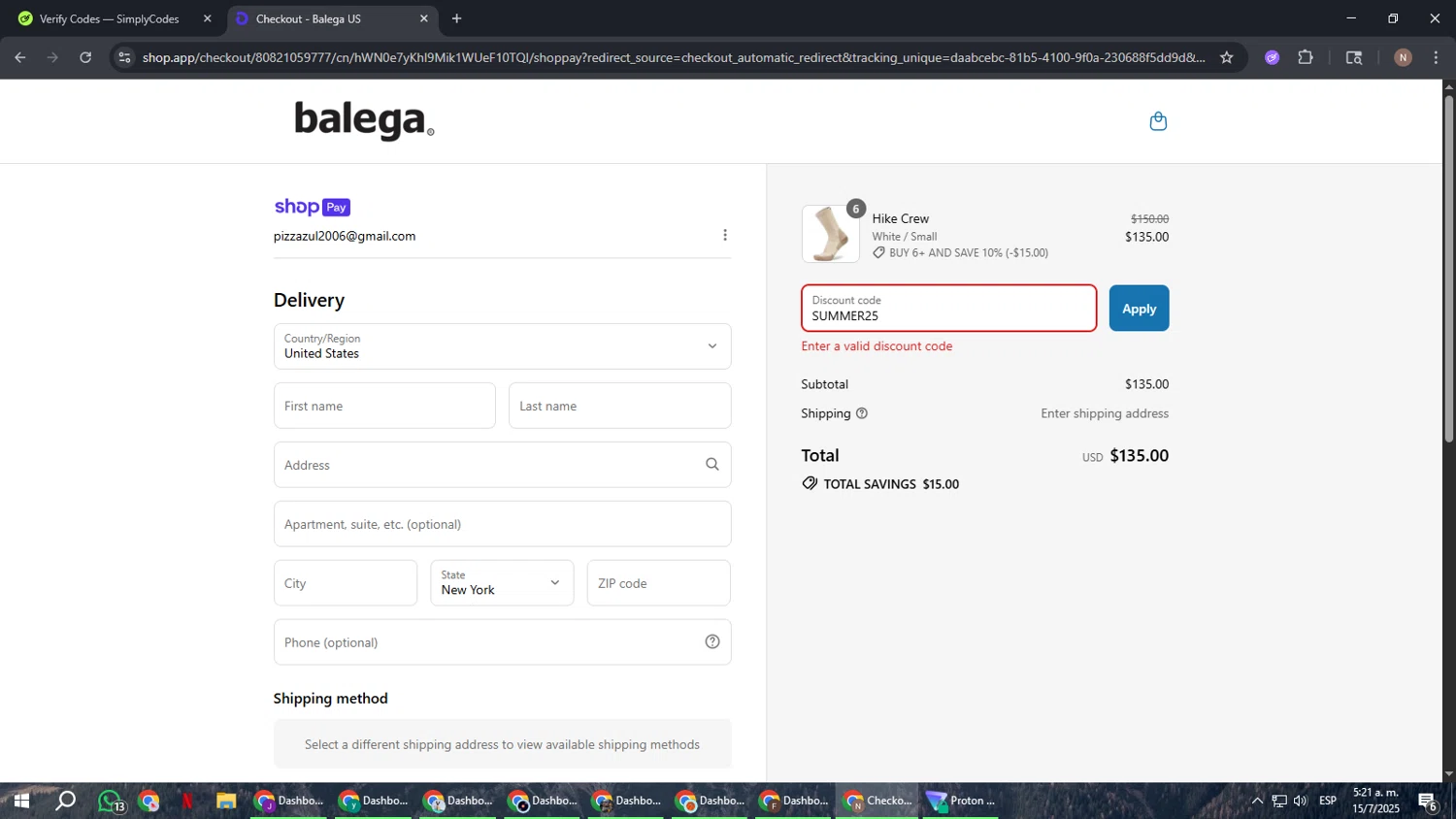Click the Apartment, suite field
Image resolution: width=1456 pixels, height=819 pixels.
click(503, 524)
